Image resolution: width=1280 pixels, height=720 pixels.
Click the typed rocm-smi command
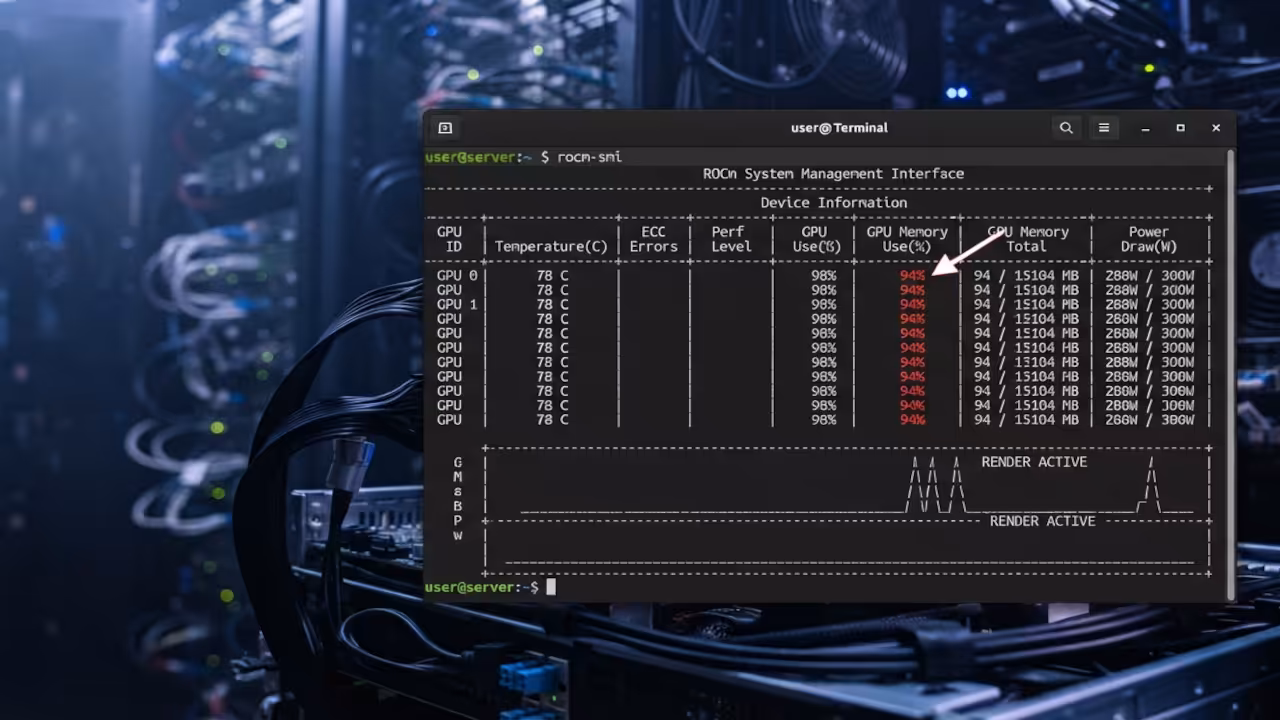pos(589,157)
